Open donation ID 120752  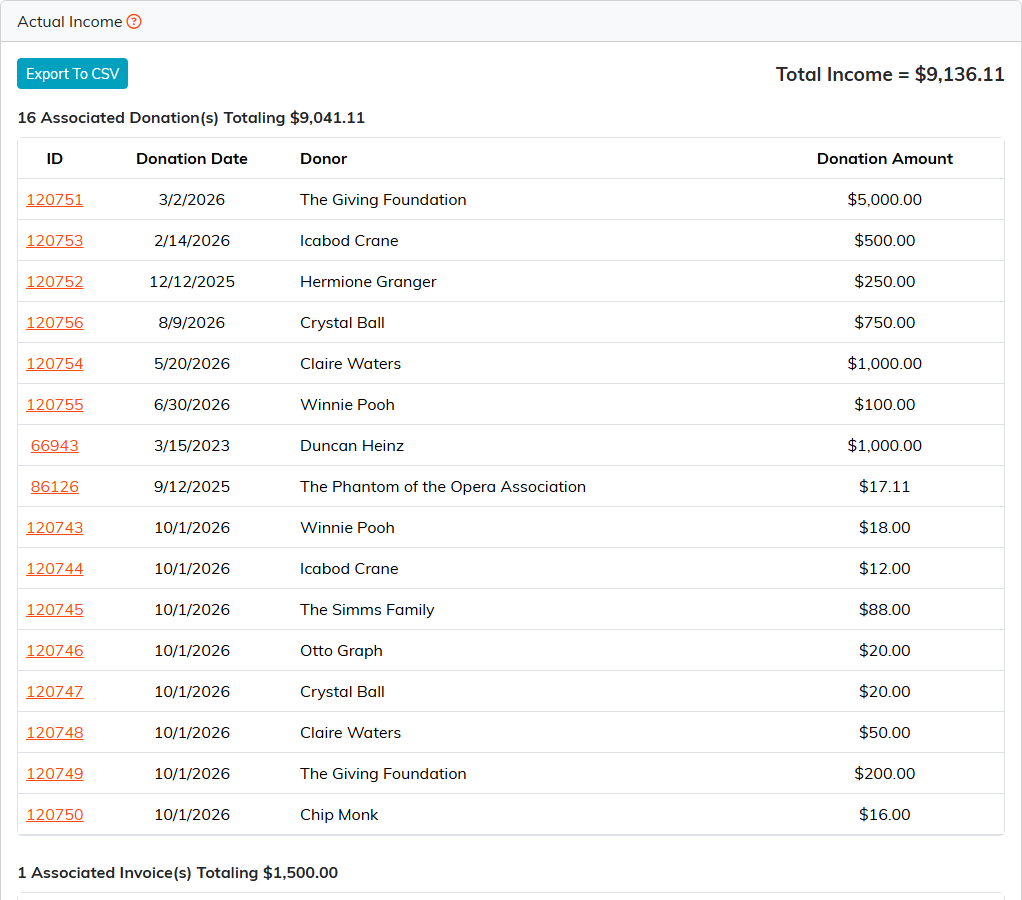point(55,282)
